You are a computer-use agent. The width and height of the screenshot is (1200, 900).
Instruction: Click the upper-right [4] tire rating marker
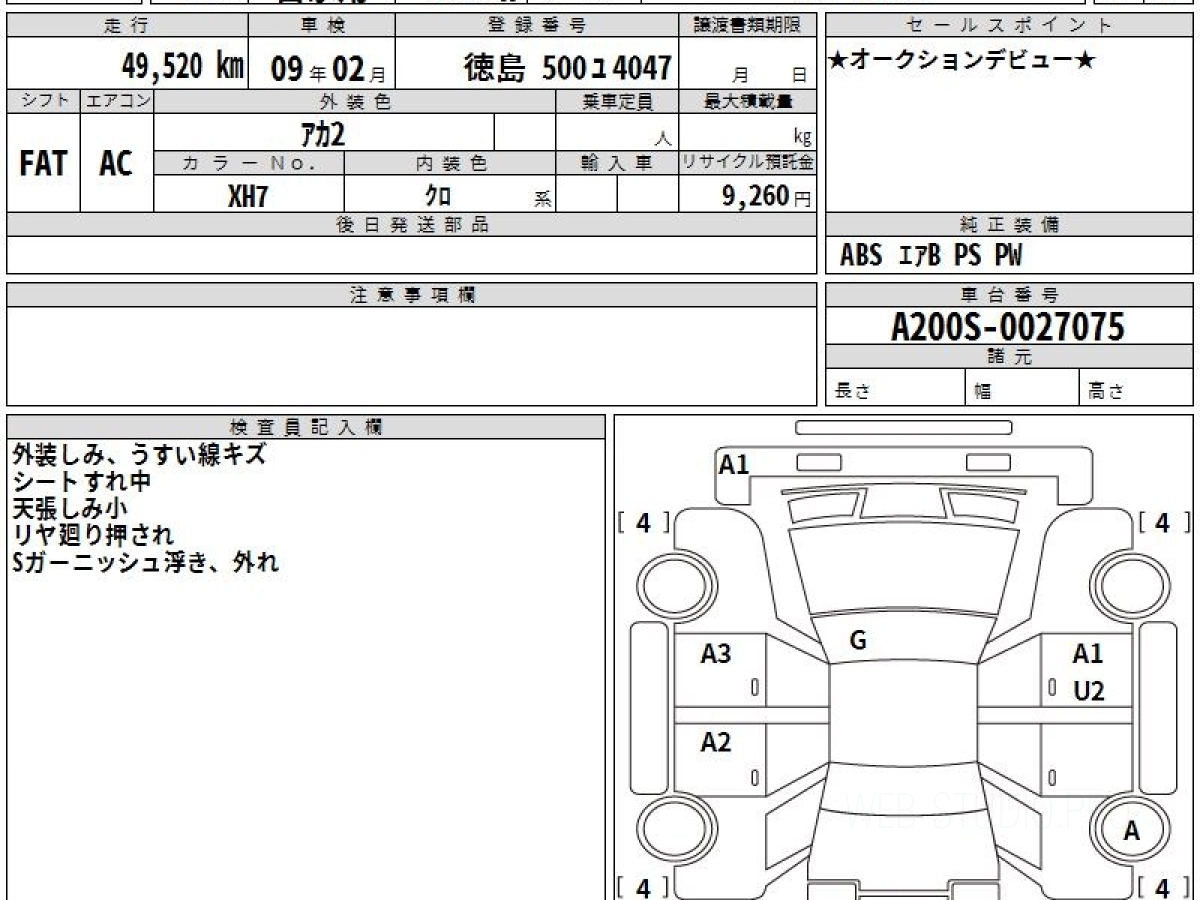point(1162,522)
